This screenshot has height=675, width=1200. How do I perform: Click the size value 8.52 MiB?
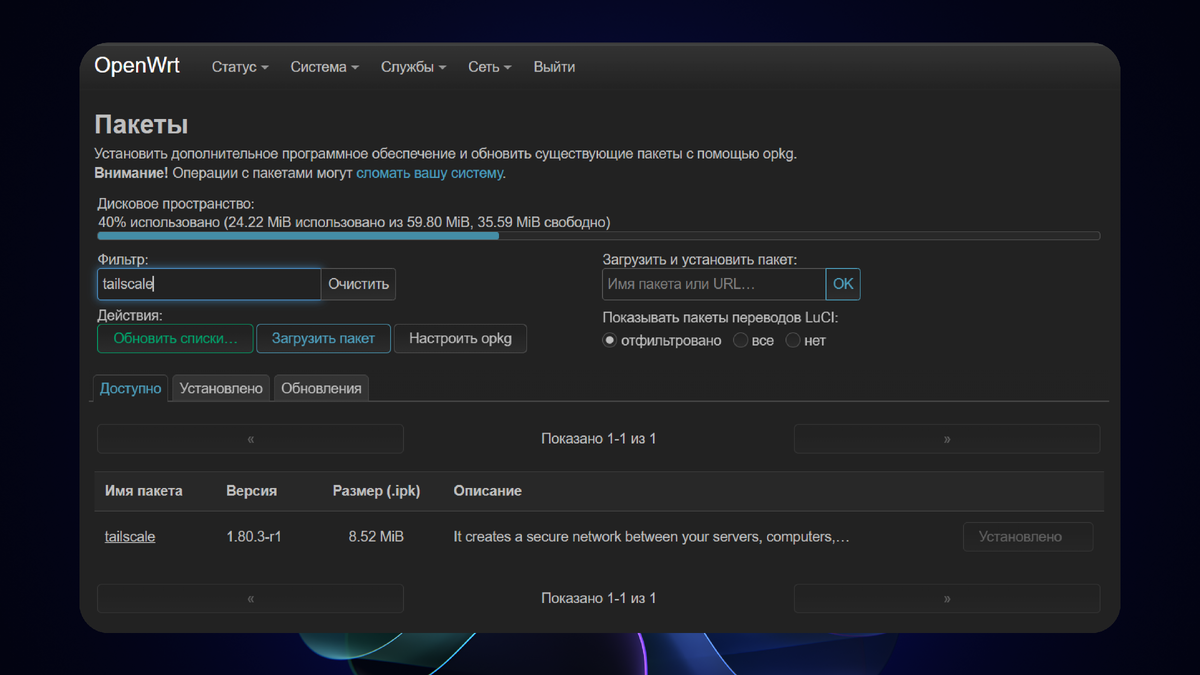377,537
